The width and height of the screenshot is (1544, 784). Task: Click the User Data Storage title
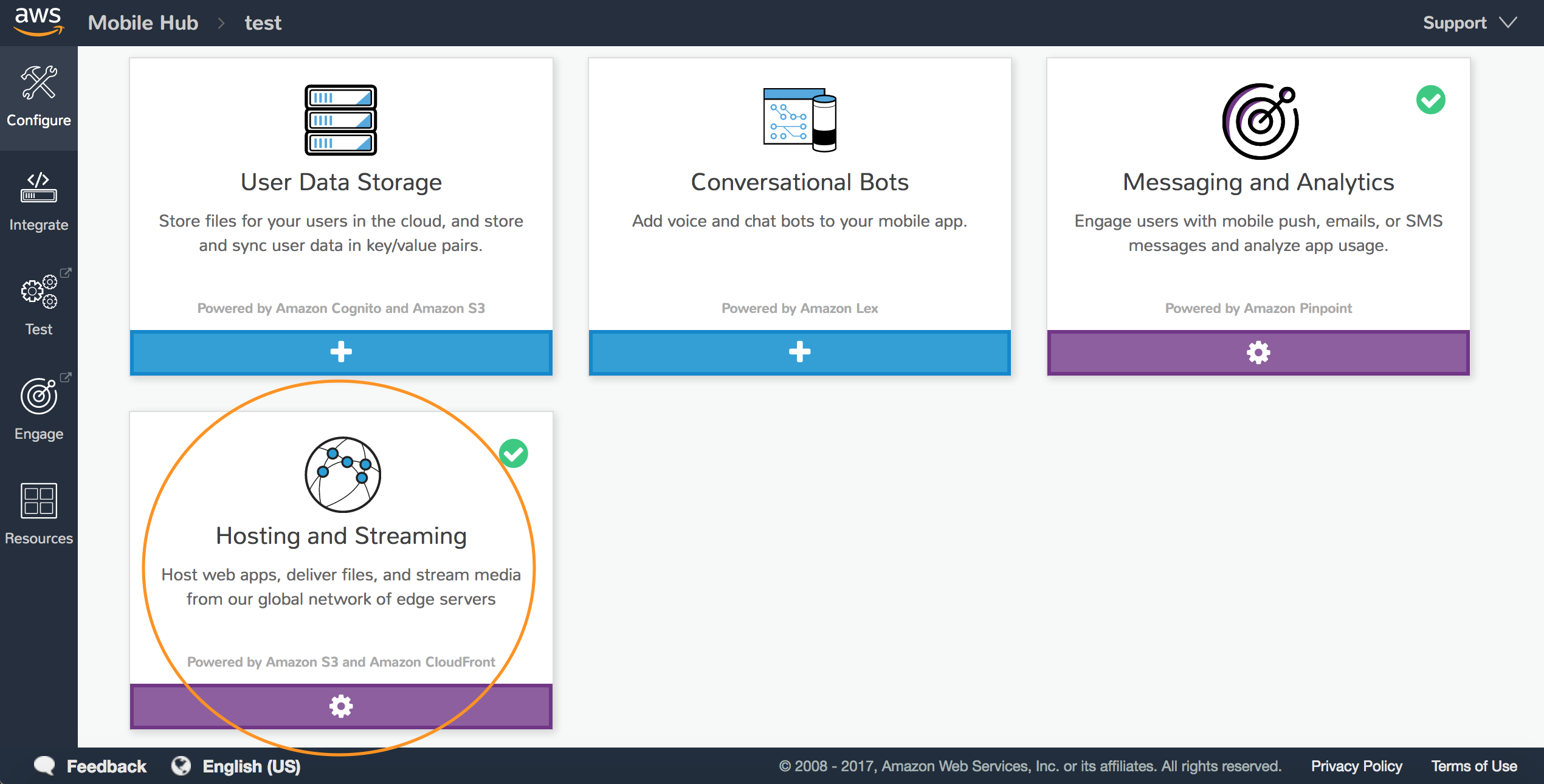click(x=341, y=182)
